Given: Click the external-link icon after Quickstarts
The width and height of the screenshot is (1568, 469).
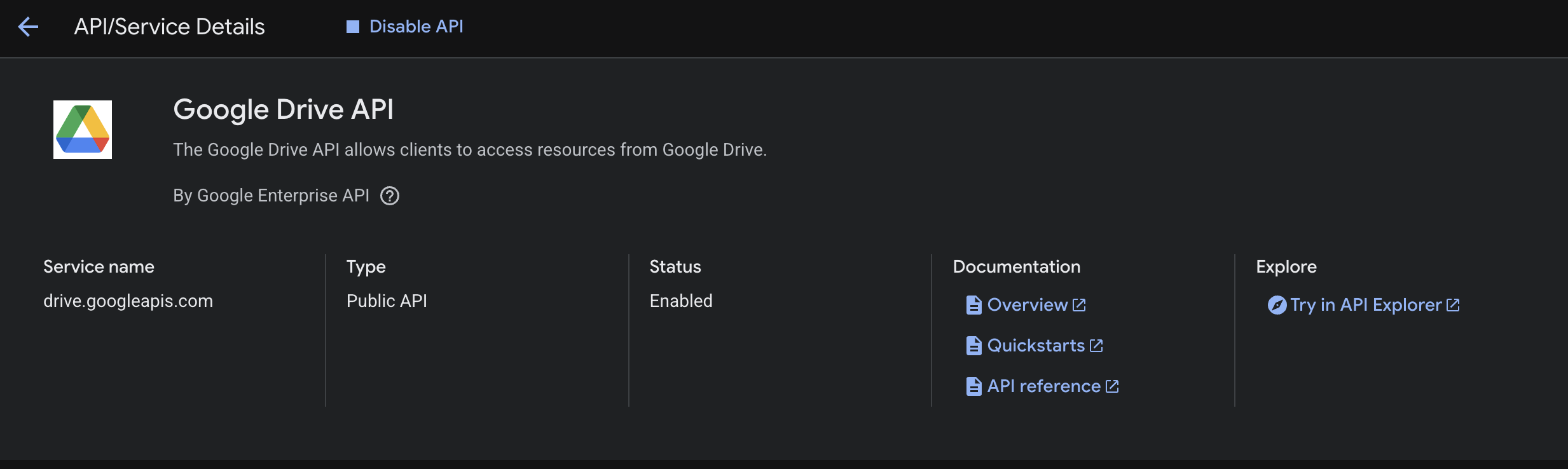Looking at the screenshot, I should tap(1096, 346).
